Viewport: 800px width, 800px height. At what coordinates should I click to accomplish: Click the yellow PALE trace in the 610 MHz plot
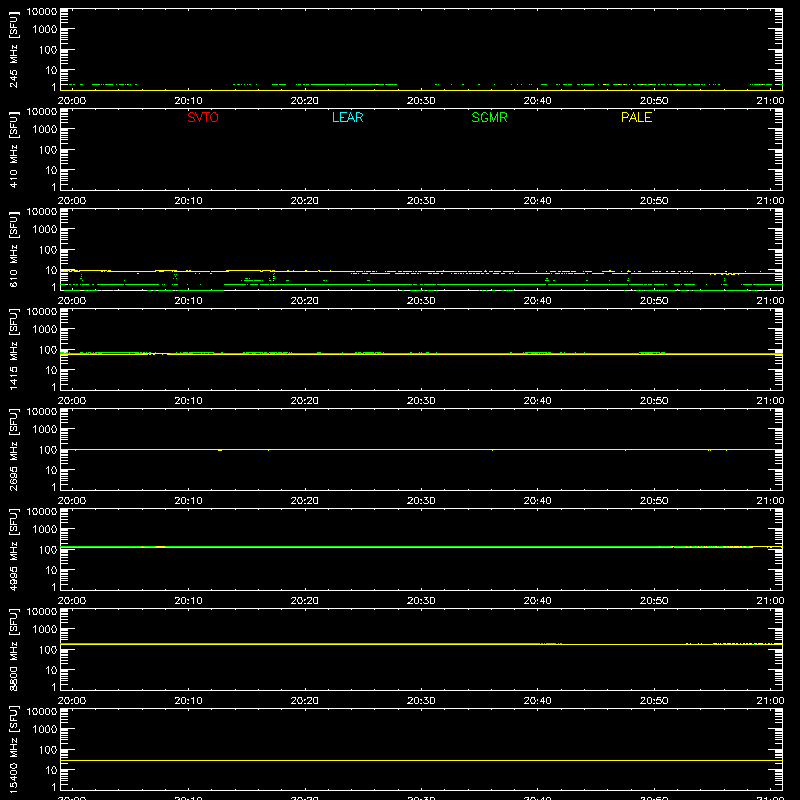coord(421,272)
